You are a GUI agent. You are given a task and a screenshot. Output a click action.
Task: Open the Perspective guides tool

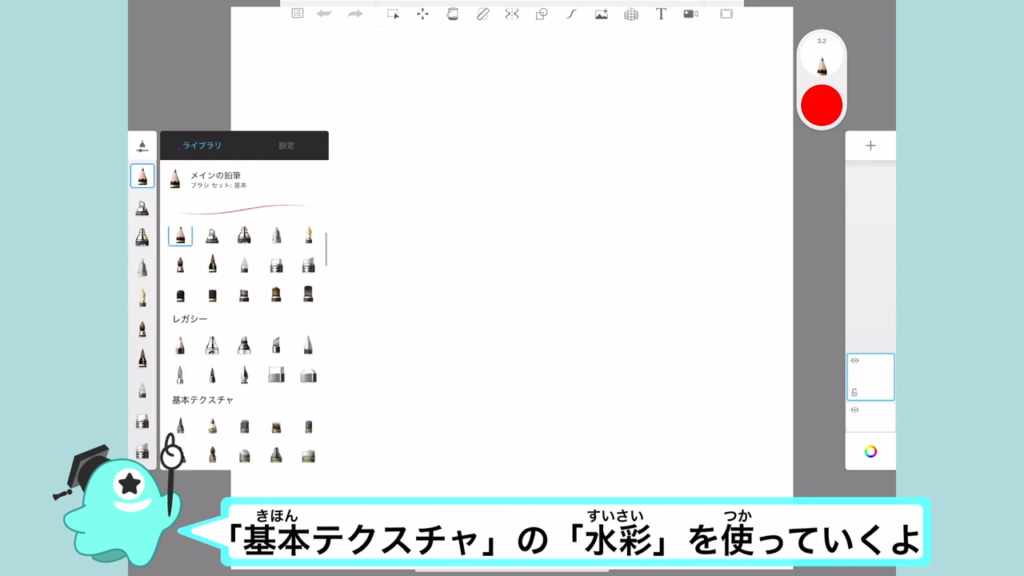coord(631,14)
